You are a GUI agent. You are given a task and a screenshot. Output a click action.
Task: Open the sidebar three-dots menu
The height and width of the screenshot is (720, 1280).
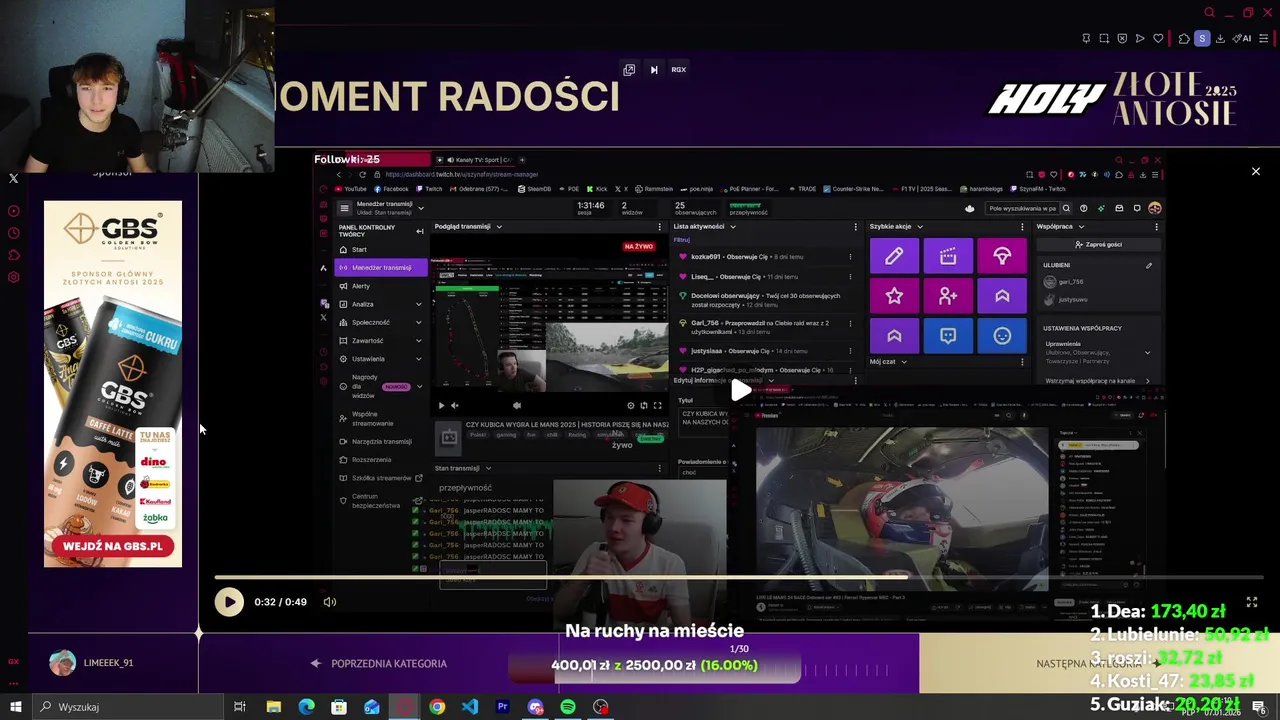(x=13, y=682)
